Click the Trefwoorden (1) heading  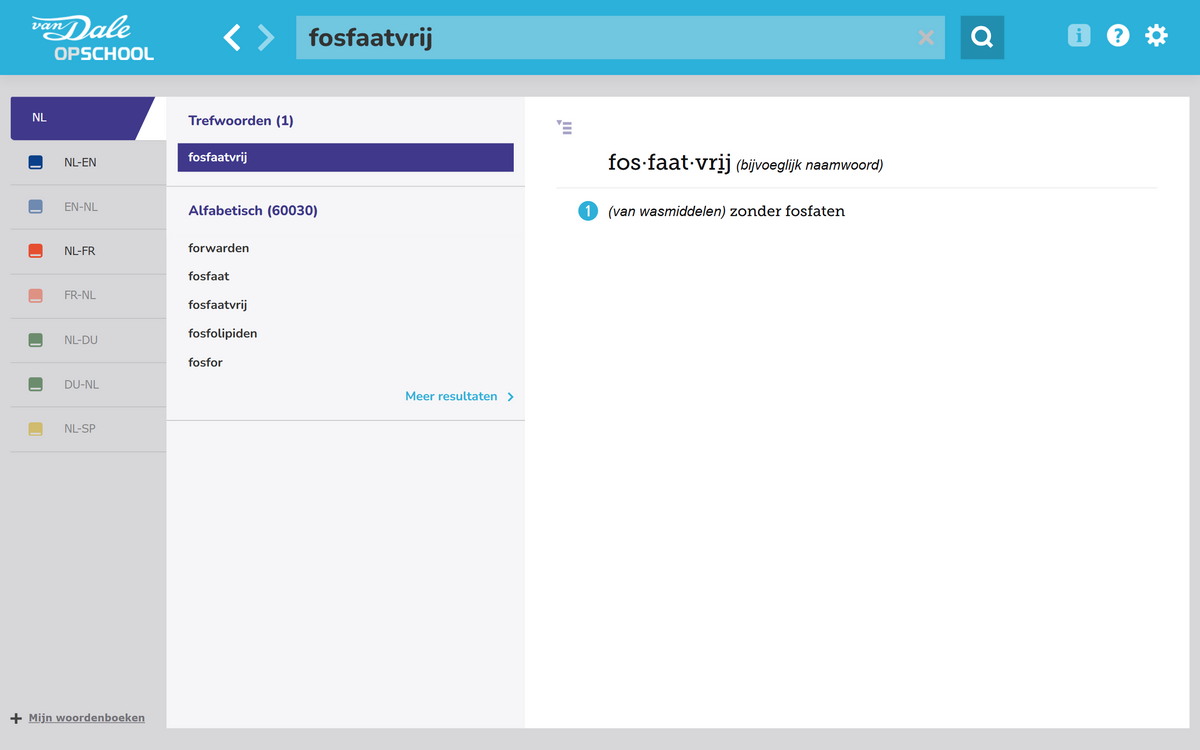[x=241, y=121]
